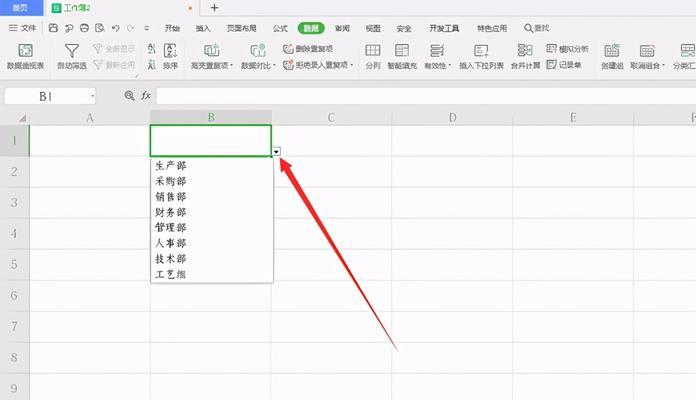
Task: Switch to the 首页 home tab
Action: point(20,8)
